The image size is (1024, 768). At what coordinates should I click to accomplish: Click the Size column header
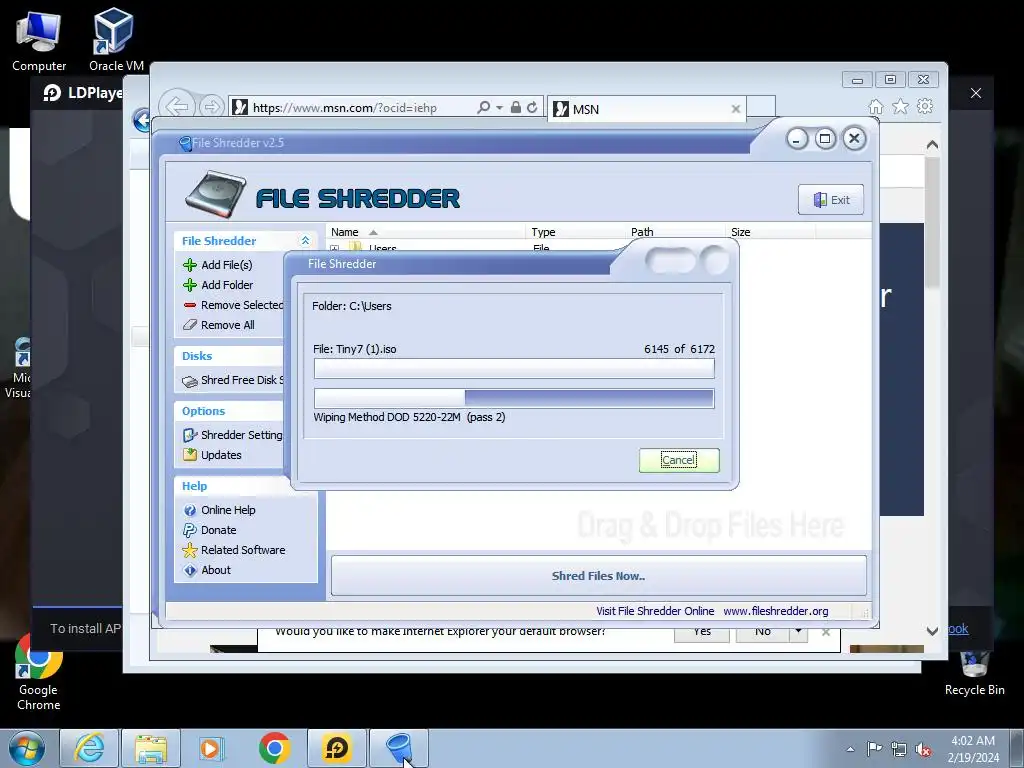click(x=770, y=232)
